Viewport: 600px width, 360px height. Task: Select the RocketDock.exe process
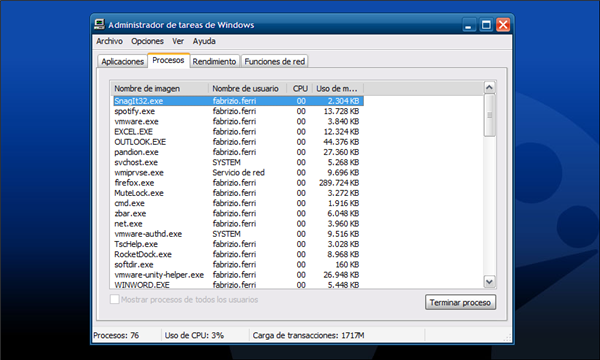(238, 254)
